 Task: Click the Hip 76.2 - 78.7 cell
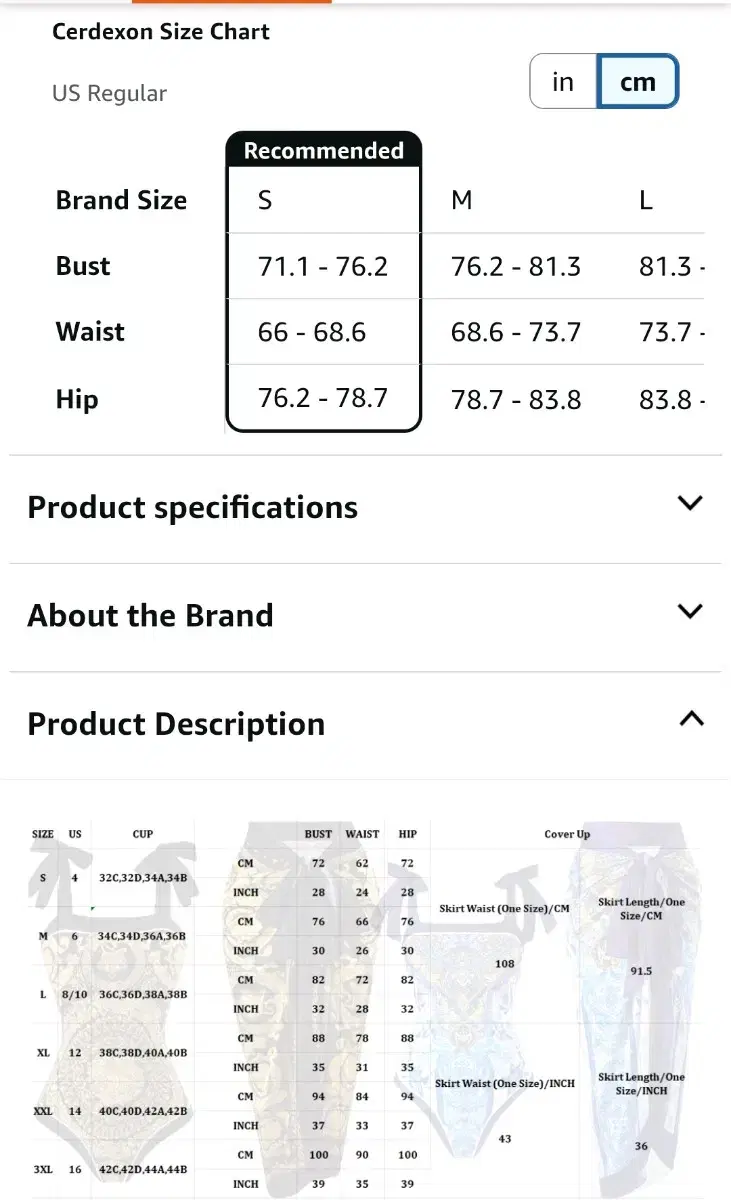click(x=323, y=399)
